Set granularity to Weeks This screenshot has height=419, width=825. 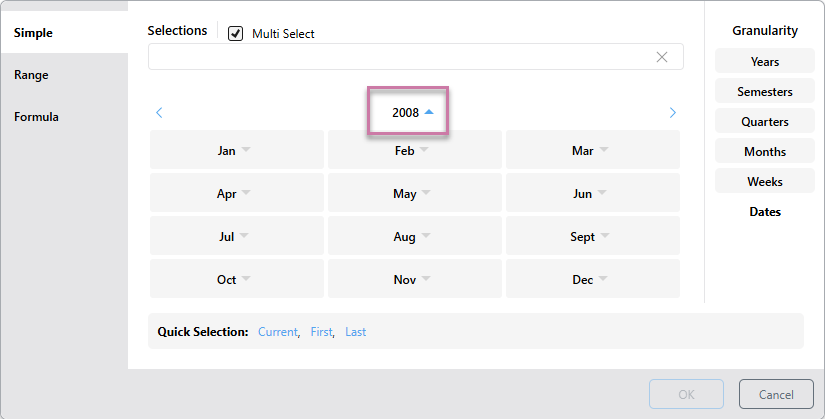tap(764, 182)
